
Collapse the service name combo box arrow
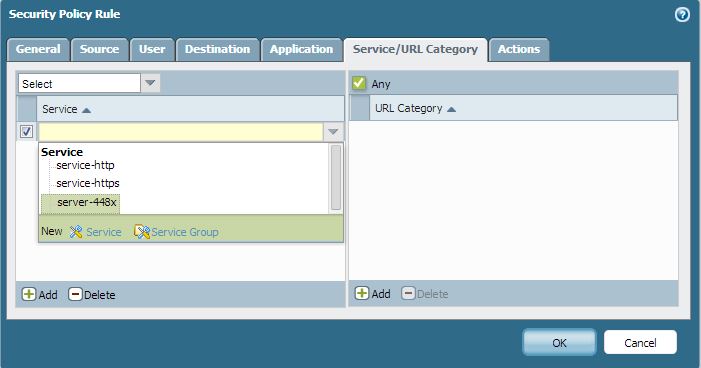coord(333,132)
